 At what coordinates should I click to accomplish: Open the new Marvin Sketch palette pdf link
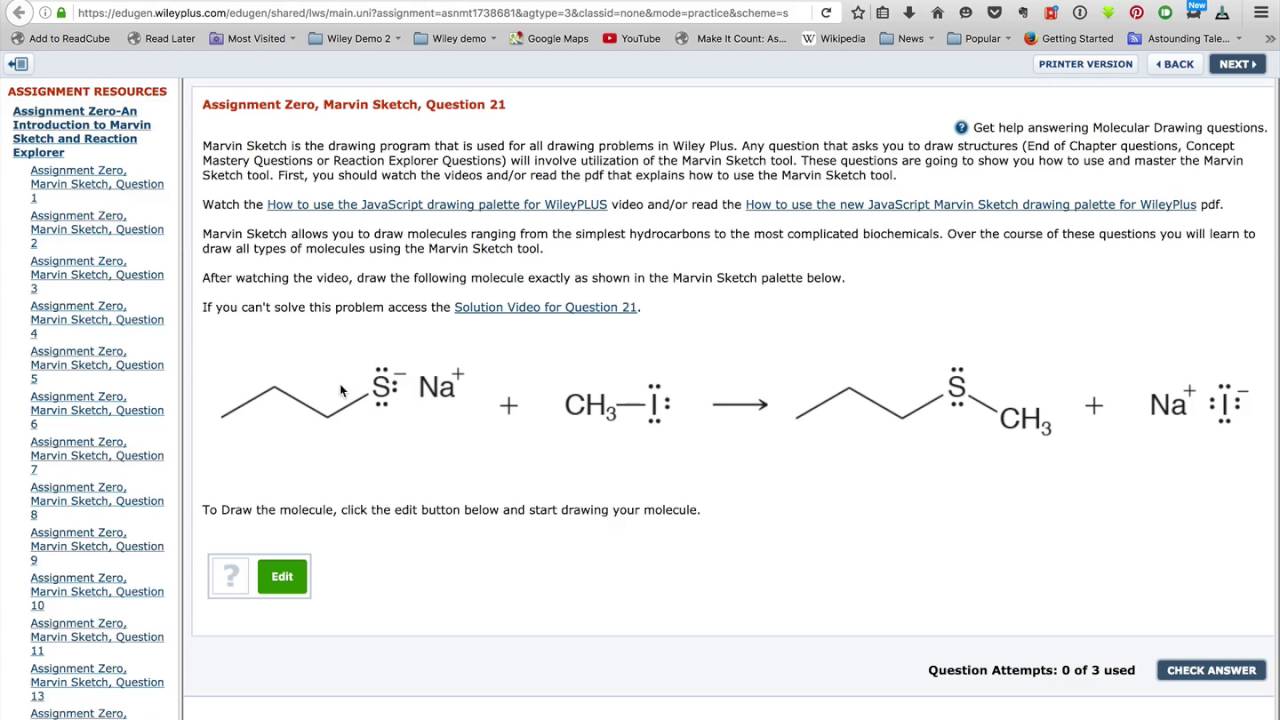tap(971, 204)
